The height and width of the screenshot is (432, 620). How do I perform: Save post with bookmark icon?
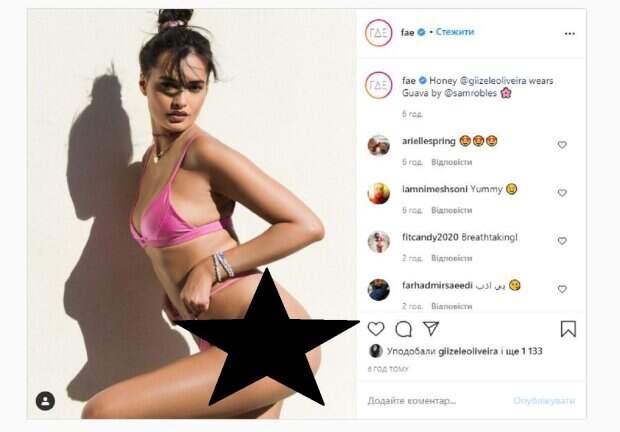coord(568,329)
